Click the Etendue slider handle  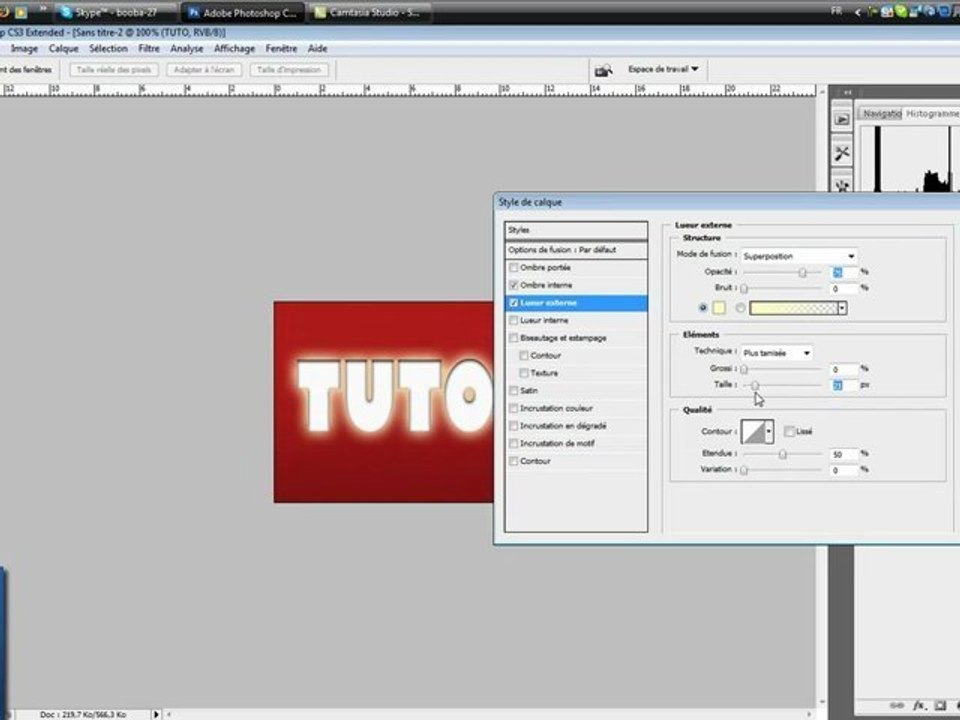782,454
